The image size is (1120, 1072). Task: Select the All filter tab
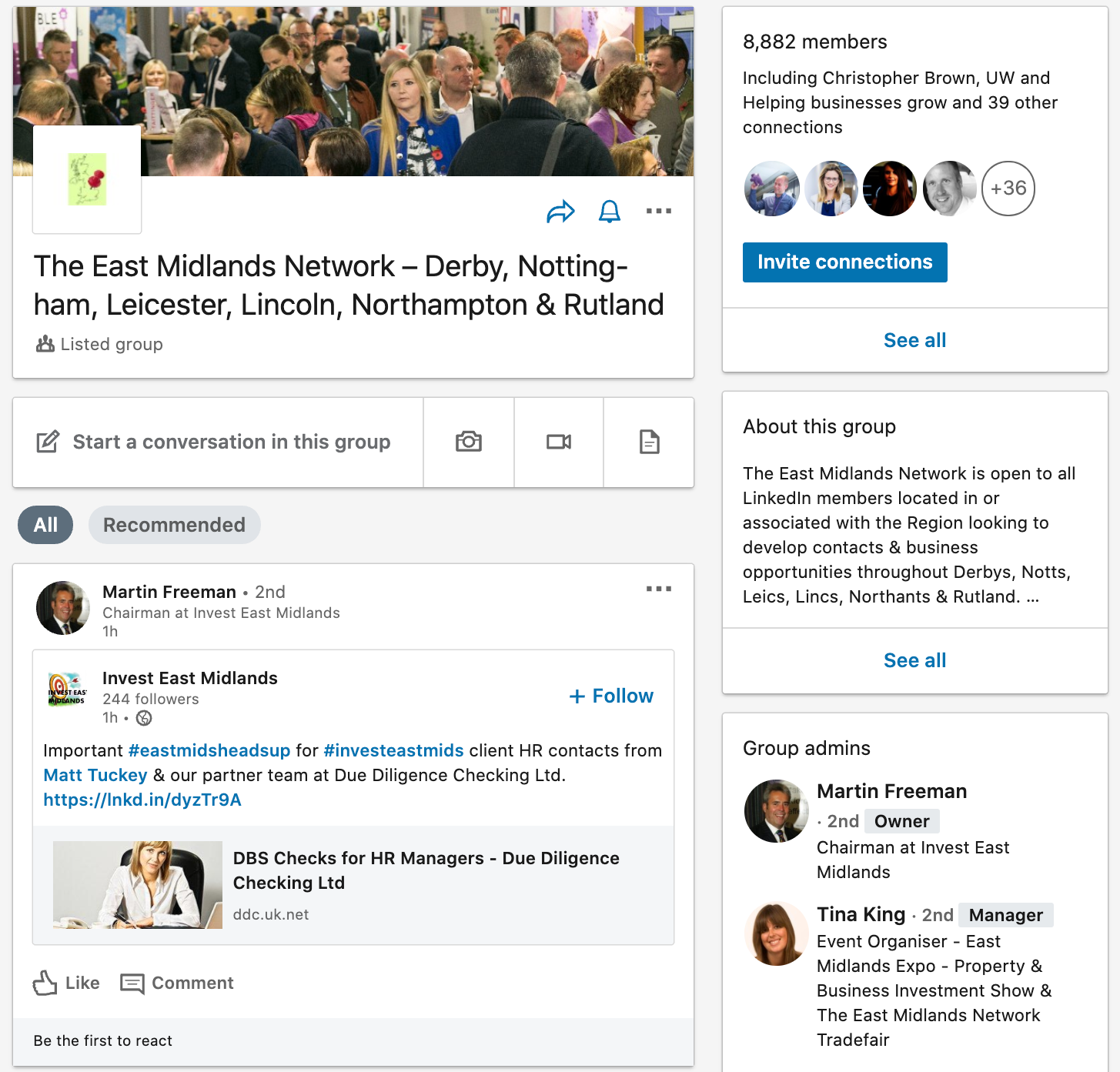tap(45, 525)
